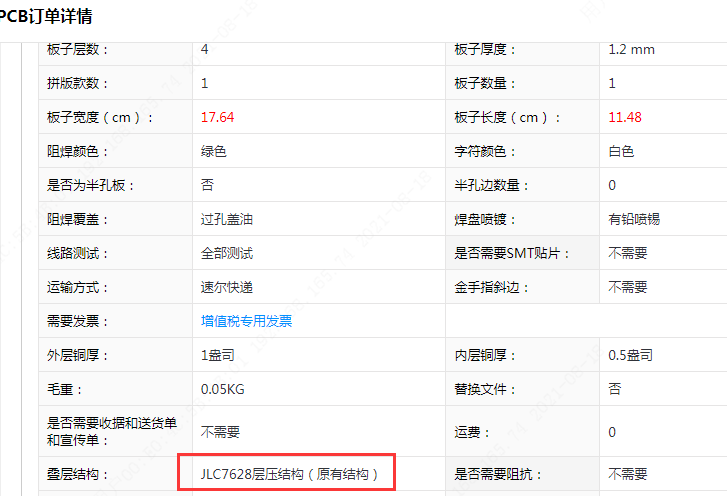Click the 增值税专用发票 invoice link
Screen dimensions: 727x496
(246, 321)
